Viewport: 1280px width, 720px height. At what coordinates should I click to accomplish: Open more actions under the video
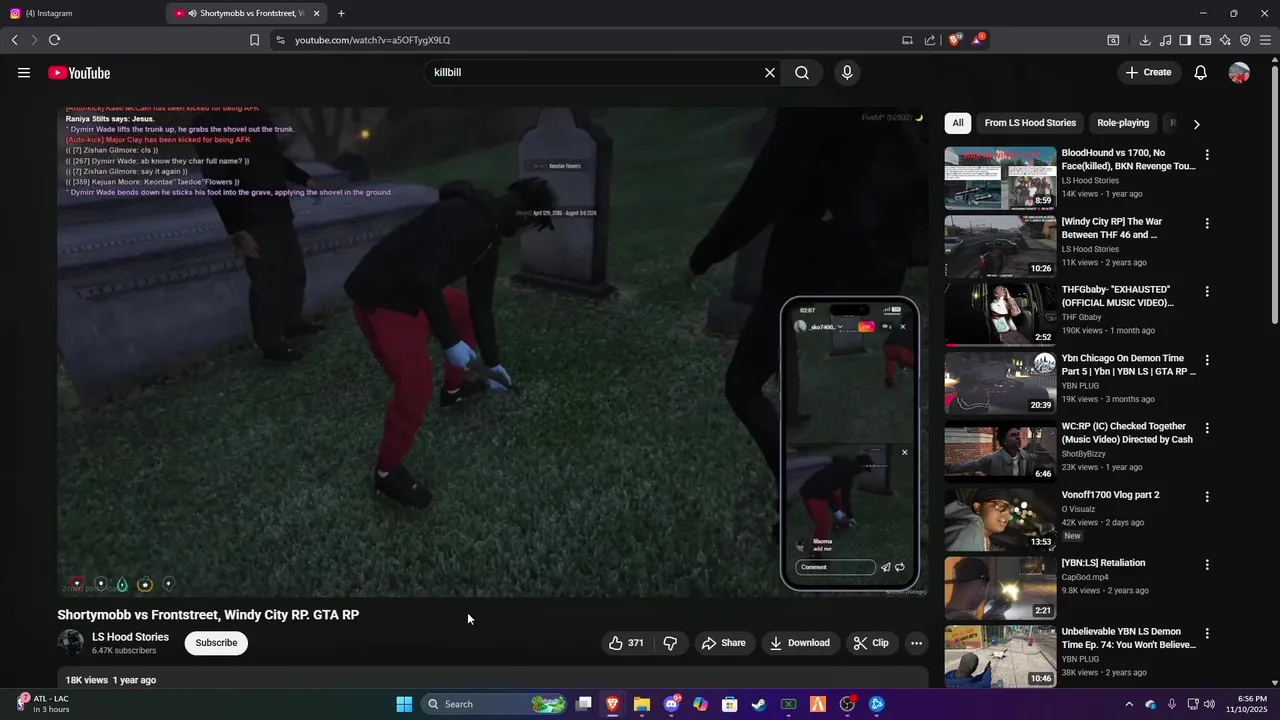916,643
